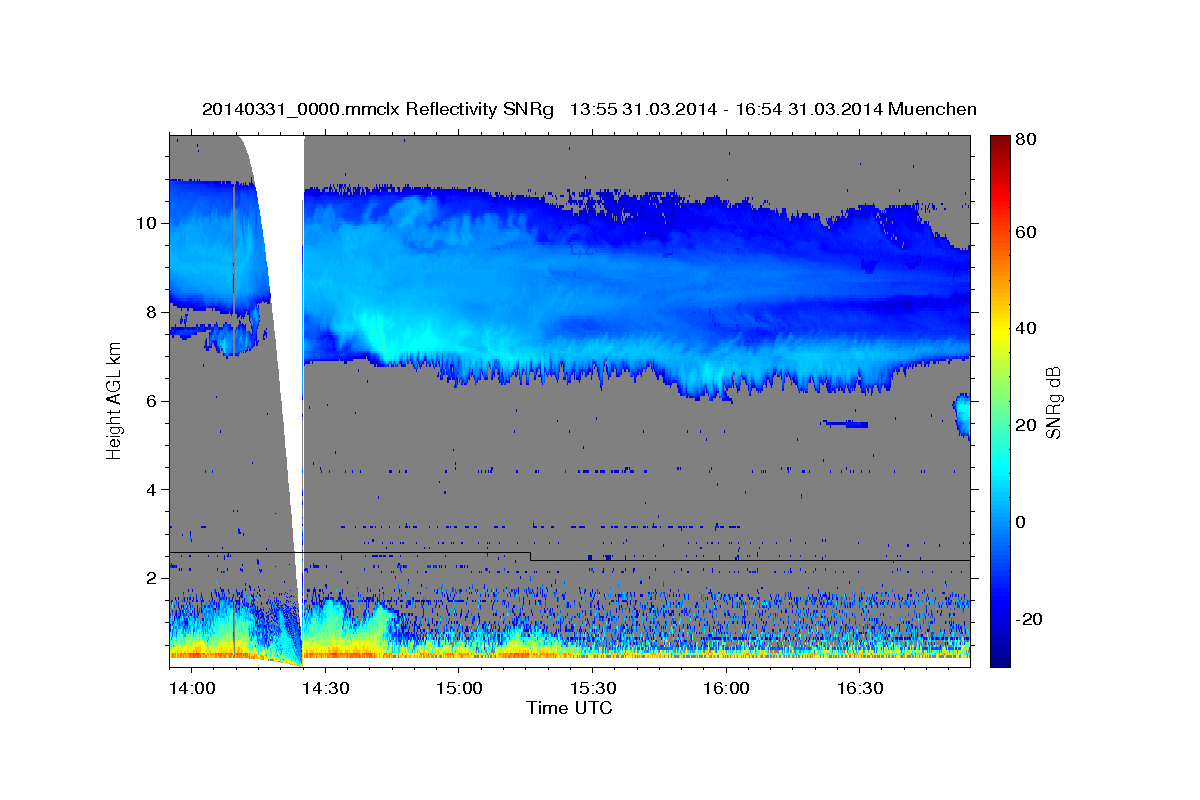Click the 16:00 time tick label
Viewport: 1200px width, 800px height.
[725, 689]
